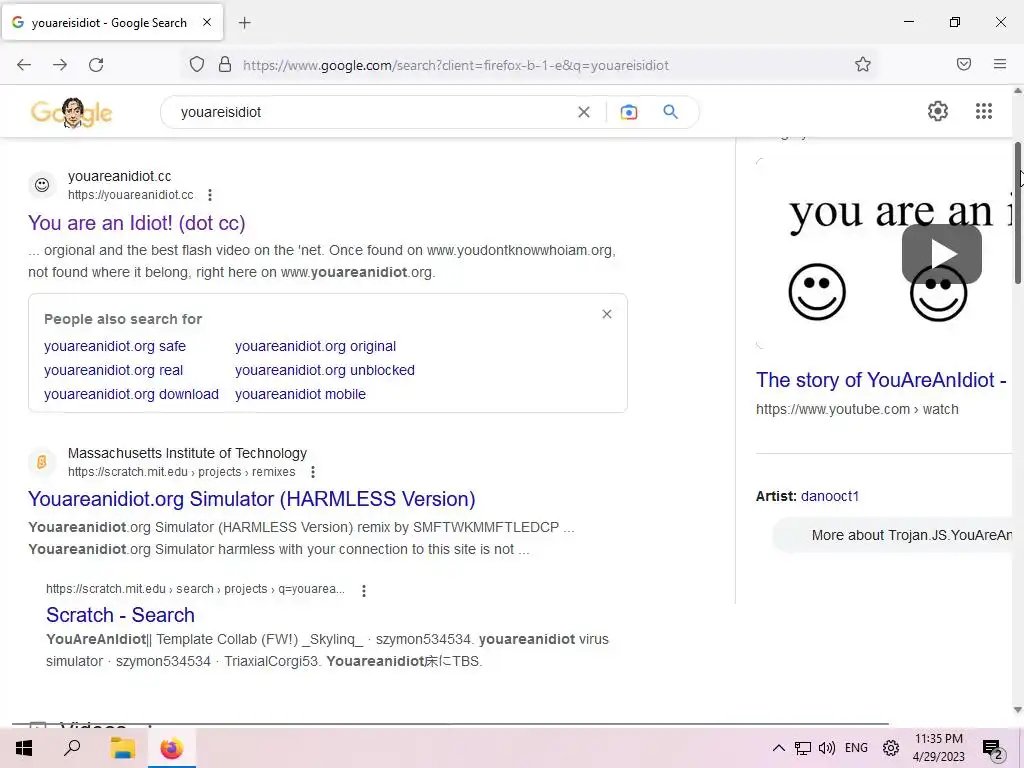Search by image with the camera icon

point(628,112)
